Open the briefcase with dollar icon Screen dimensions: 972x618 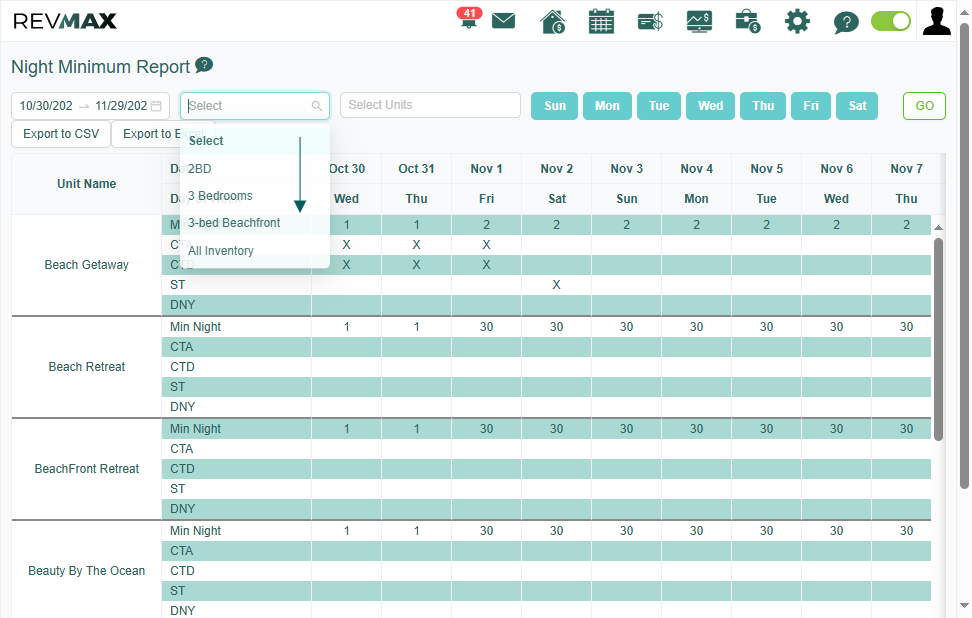coord(748,22)
